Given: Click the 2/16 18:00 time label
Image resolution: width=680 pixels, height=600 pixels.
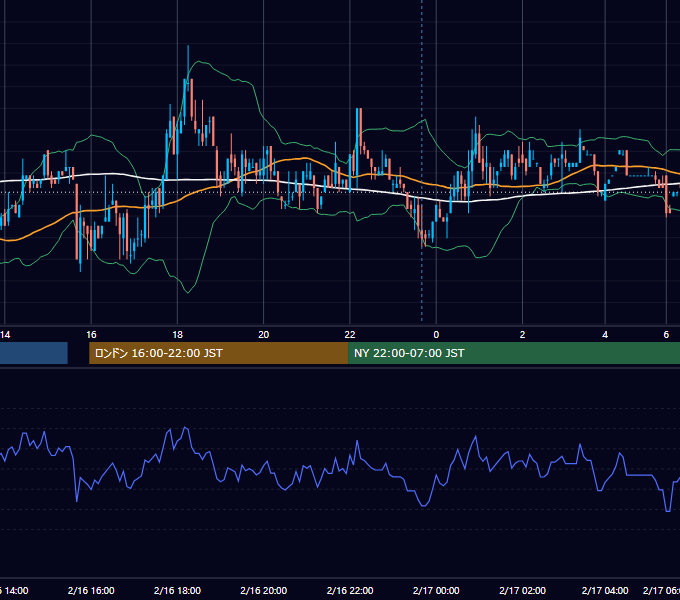Looking at the screenshot, I should 177,590.
